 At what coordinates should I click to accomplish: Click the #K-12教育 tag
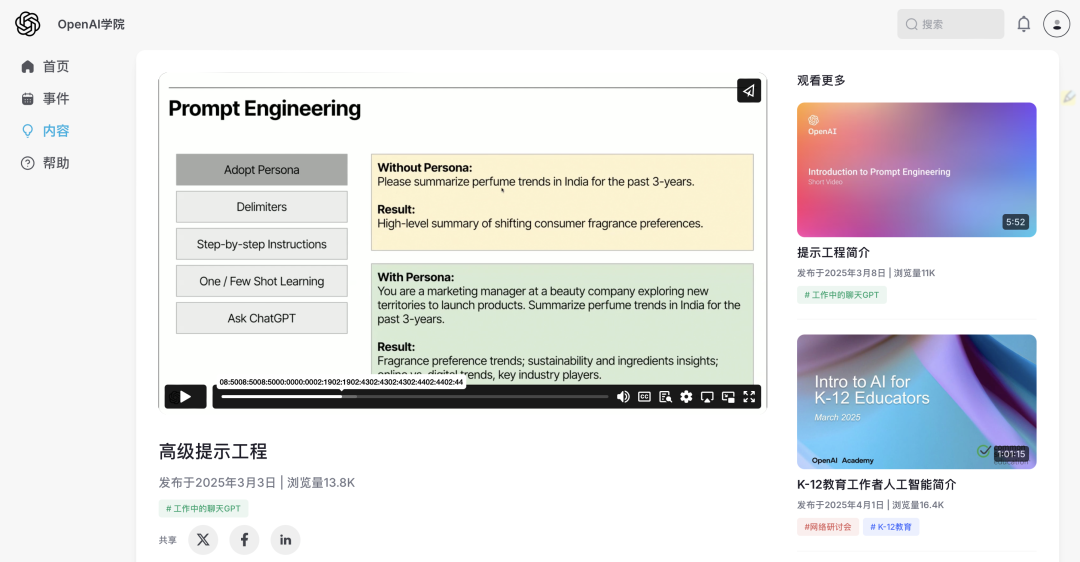[891, 527]
